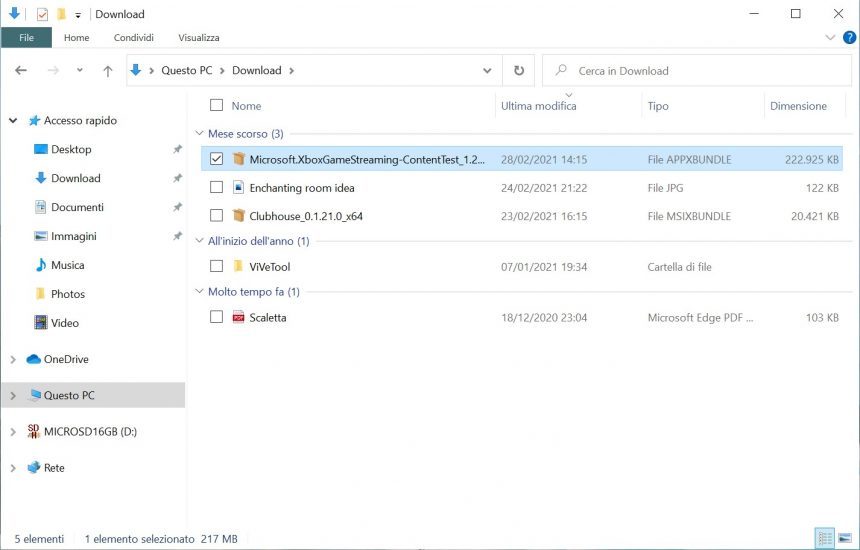The width and height of the screenshot is (860, 550).
Task: Open the File menu tab
Action: (x=26, y=37)
